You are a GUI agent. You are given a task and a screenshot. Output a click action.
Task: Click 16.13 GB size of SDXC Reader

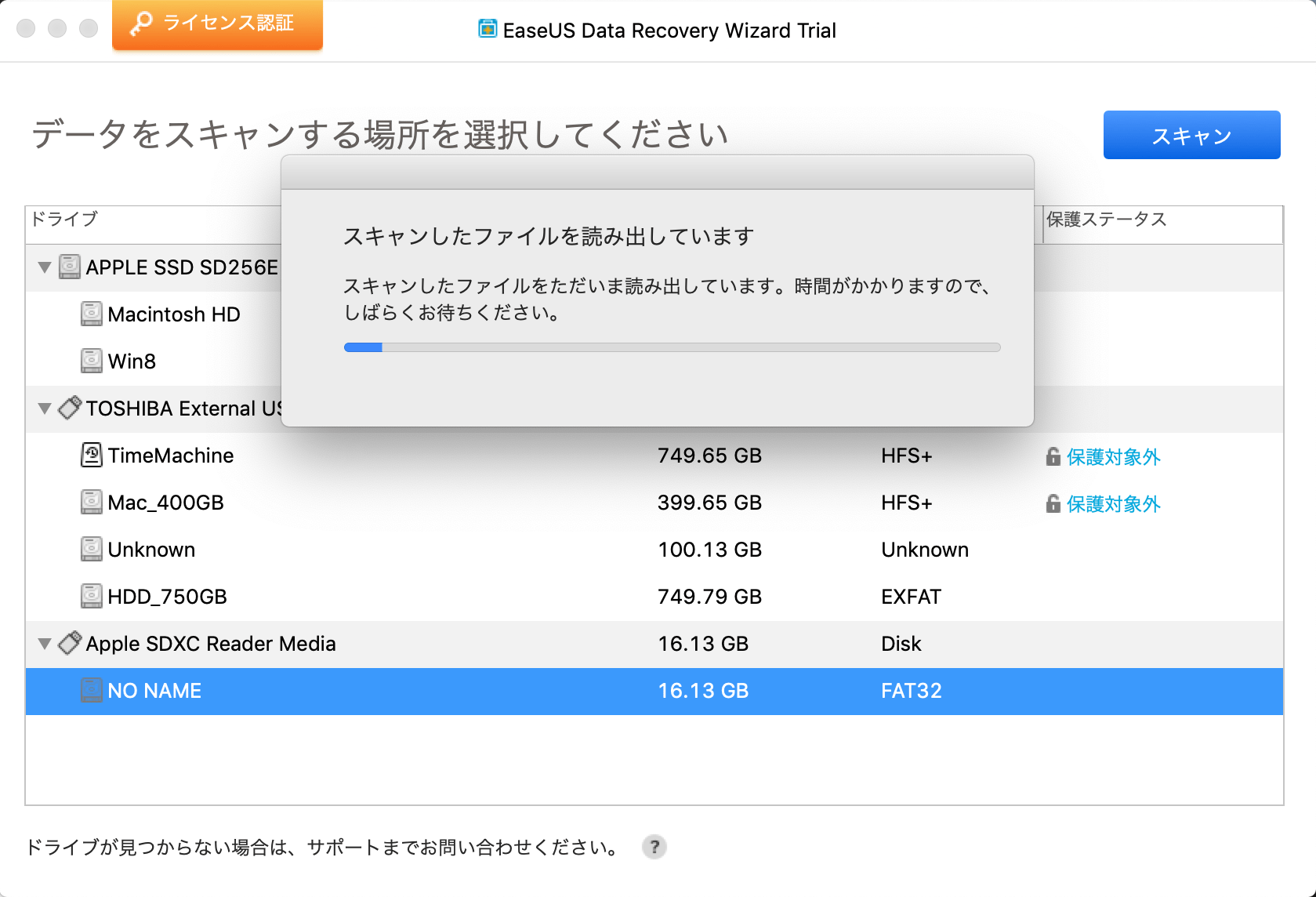pos(704,644)
